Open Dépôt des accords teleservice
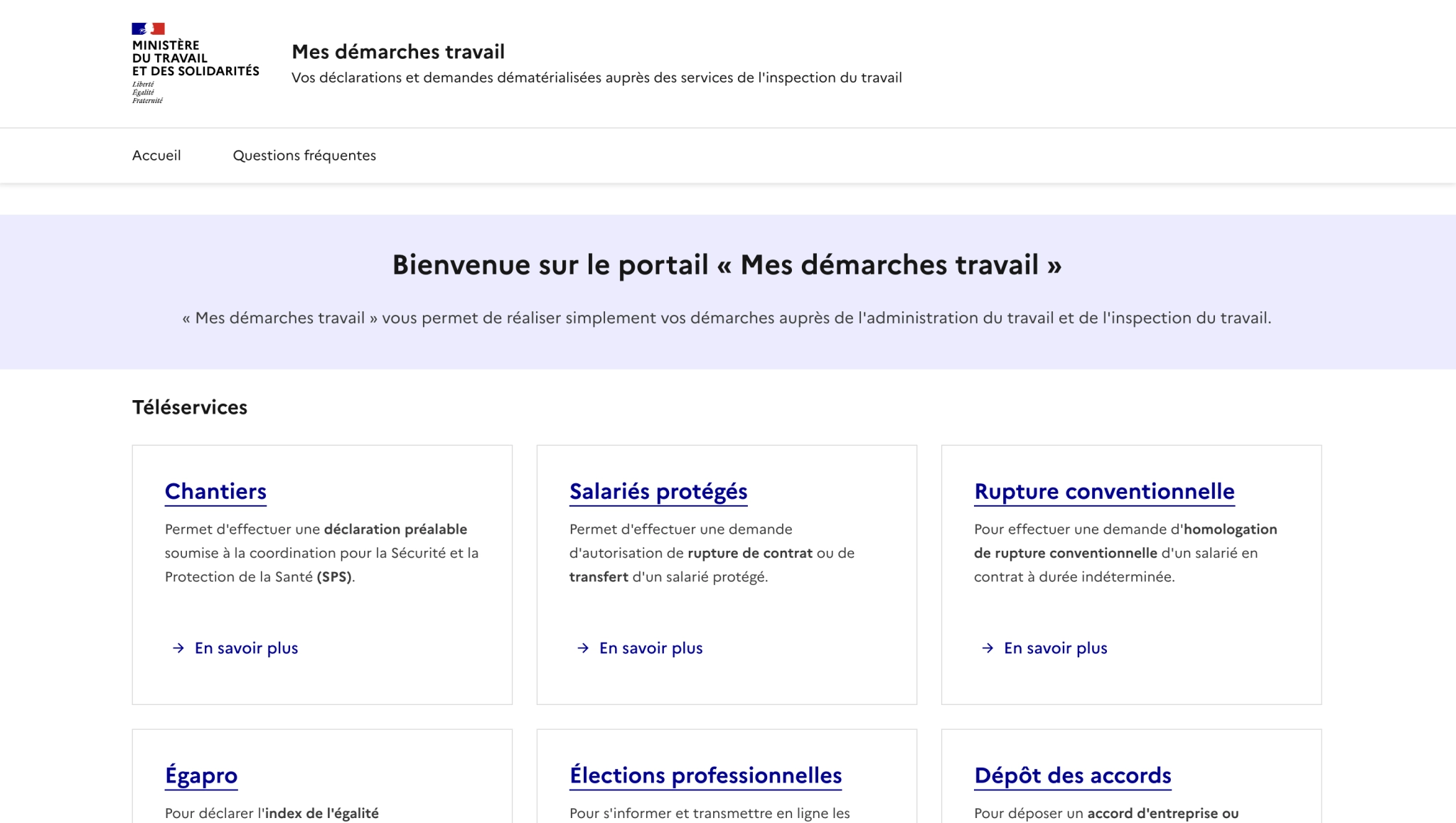1456x823 pixels. (x=1072, y=775)
